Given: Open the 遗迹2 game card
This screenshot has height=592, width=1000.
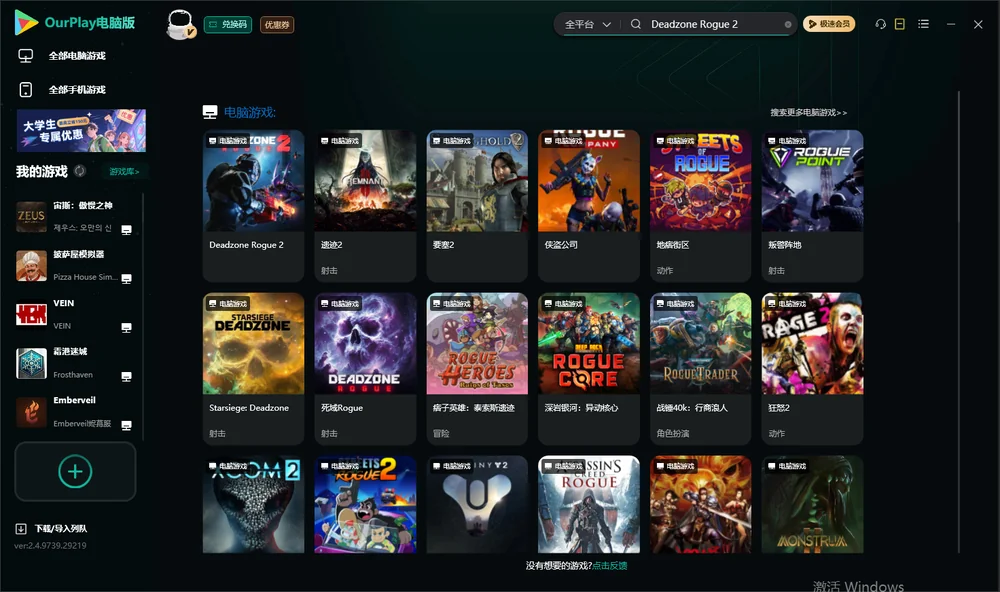Looking at the screenshot, I should (x=365, y=205).
